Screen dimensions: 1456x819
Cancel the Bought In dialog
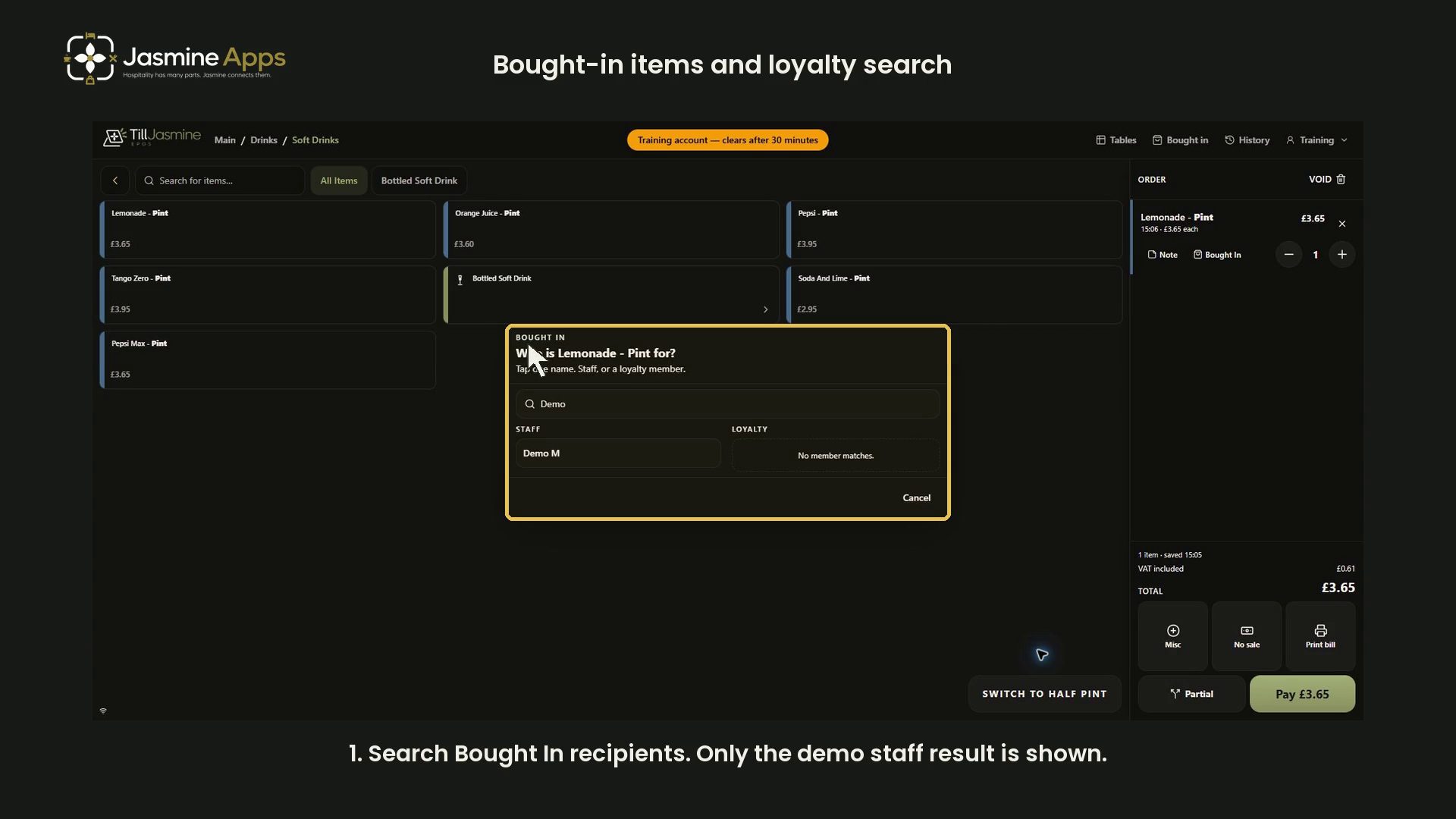point(916,498)
